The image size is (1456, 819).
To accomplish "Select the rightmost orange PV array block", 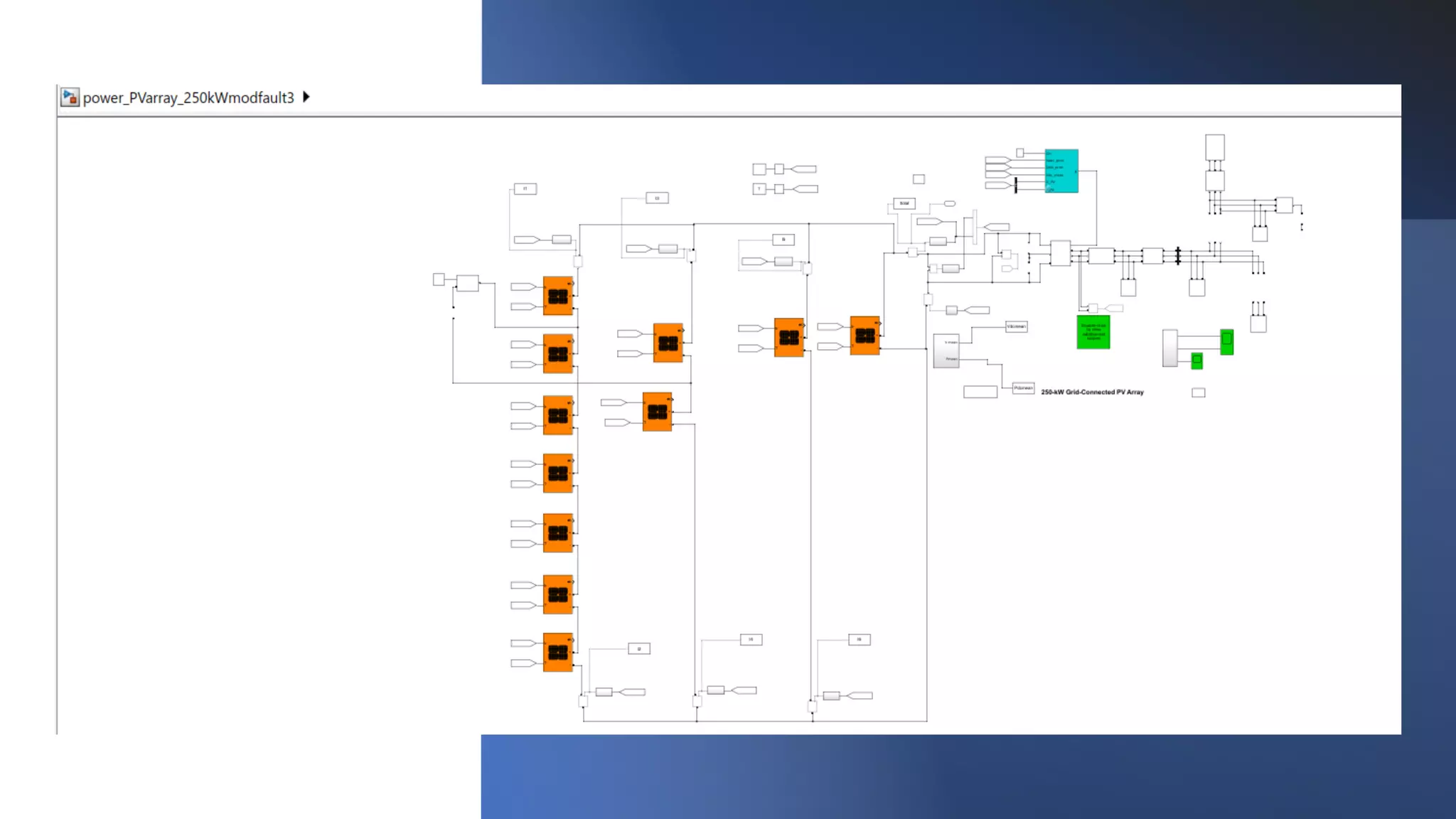I will 864,336.
